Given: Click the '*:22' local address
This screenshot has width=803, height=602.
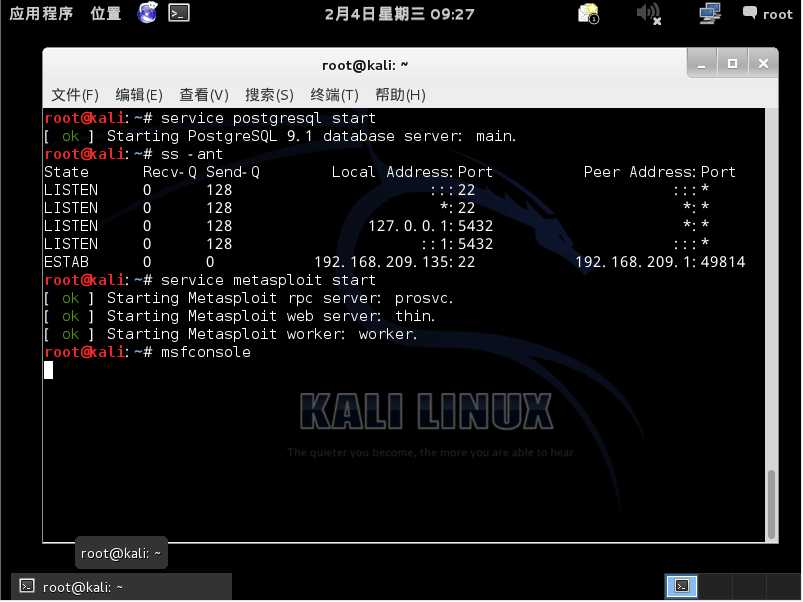Looking at the screenshot, I should click(457, 208).
